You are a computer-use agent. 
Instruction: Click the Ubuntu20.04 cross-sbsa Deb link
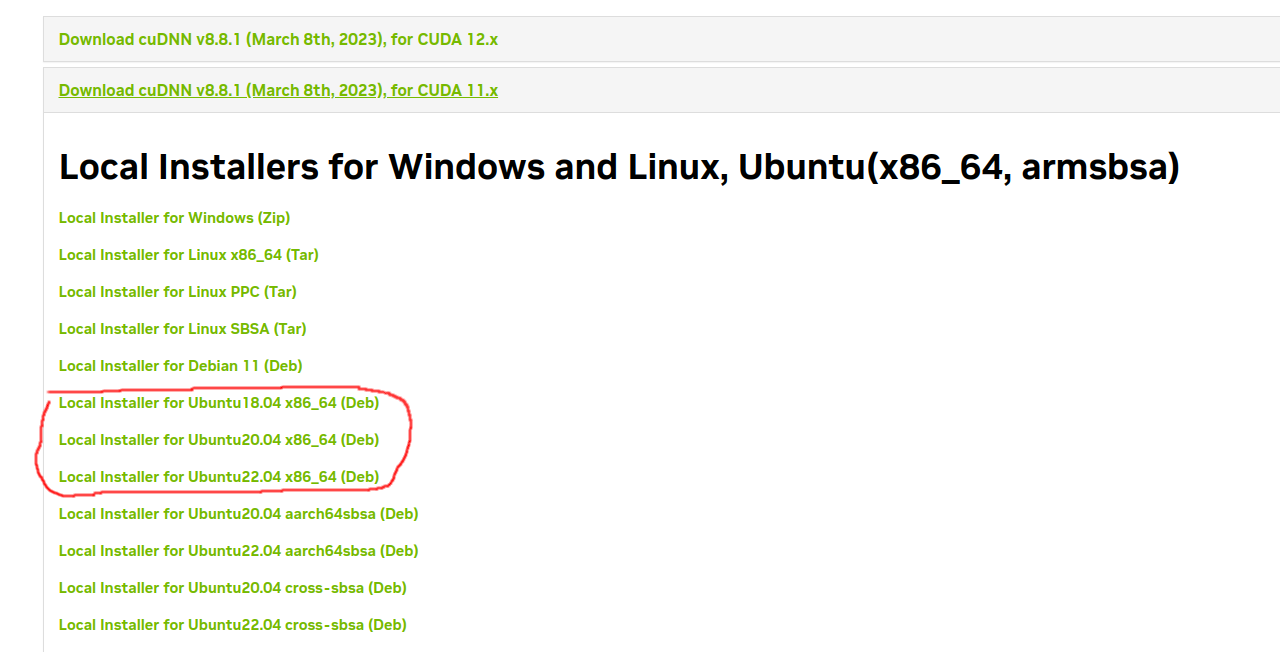click(x=232, y=587)
